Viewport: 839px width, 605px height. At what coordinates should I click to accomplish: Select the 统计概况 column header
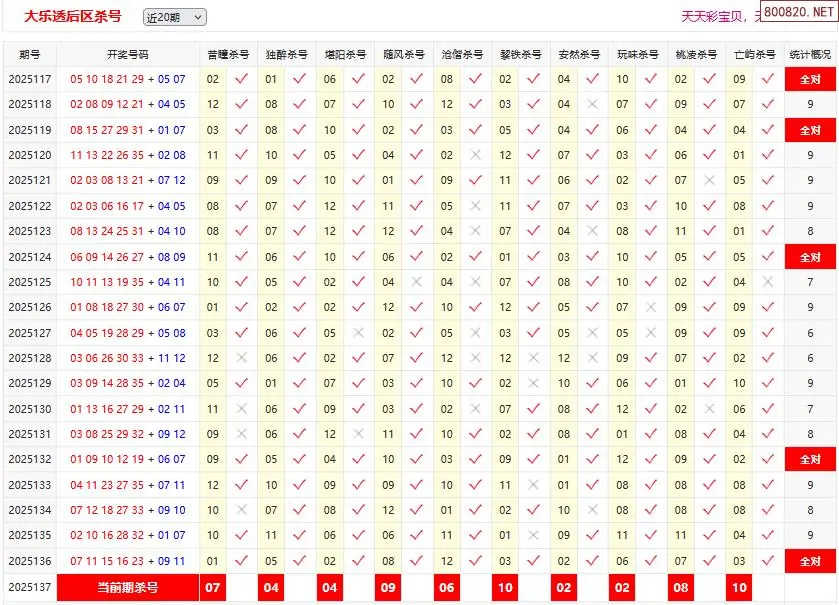tap(810, 54)
